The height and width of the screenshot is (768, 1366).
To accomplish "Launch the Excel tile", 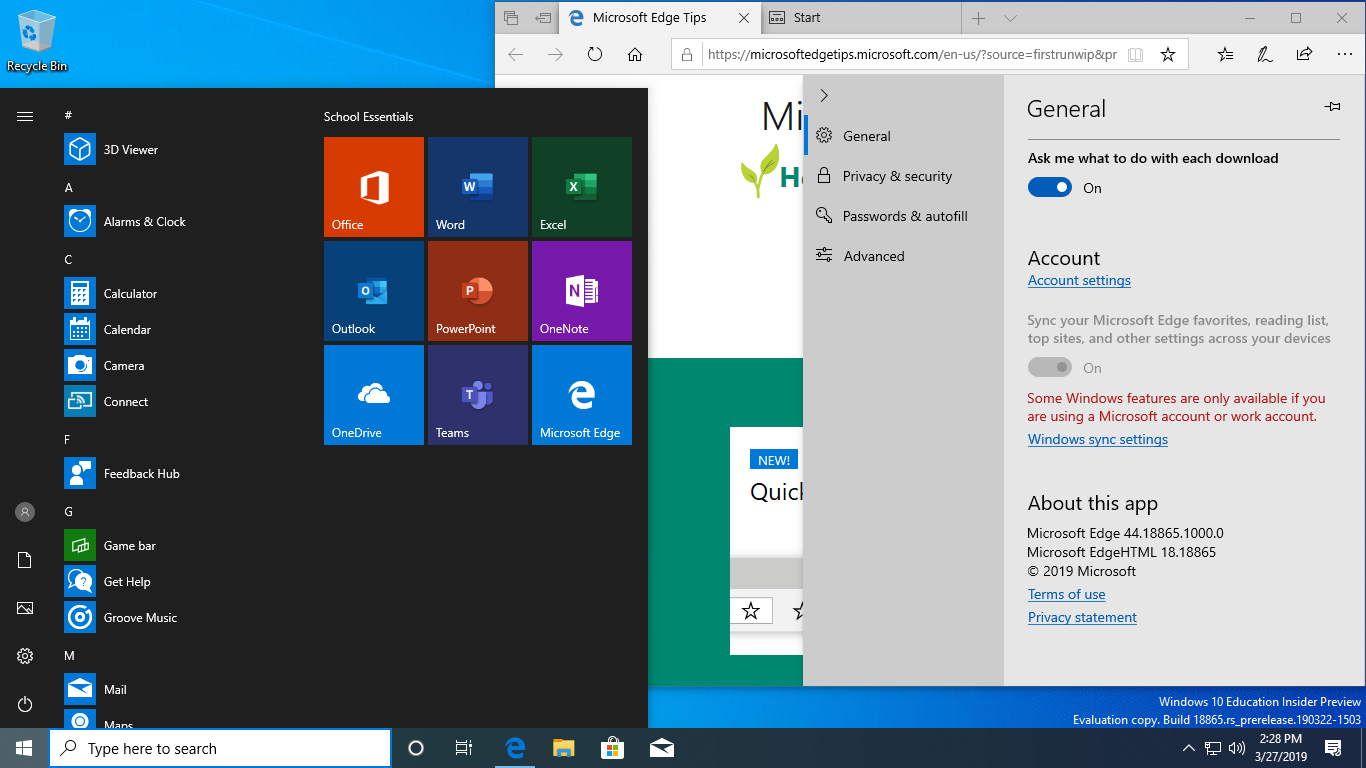I will point(582,187).
